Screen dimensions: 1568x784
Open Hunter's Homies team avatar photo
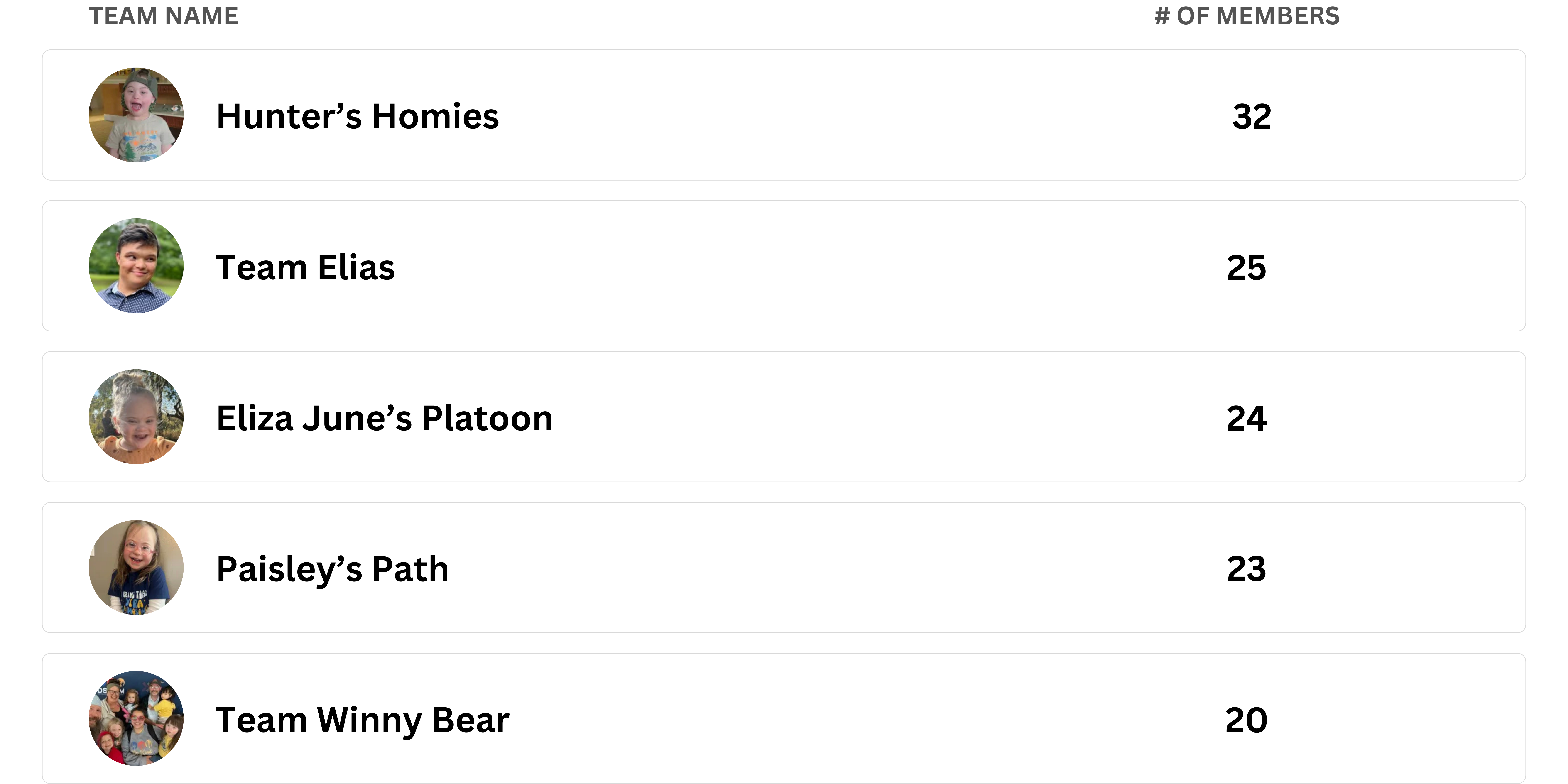click(x=136, y=115)
